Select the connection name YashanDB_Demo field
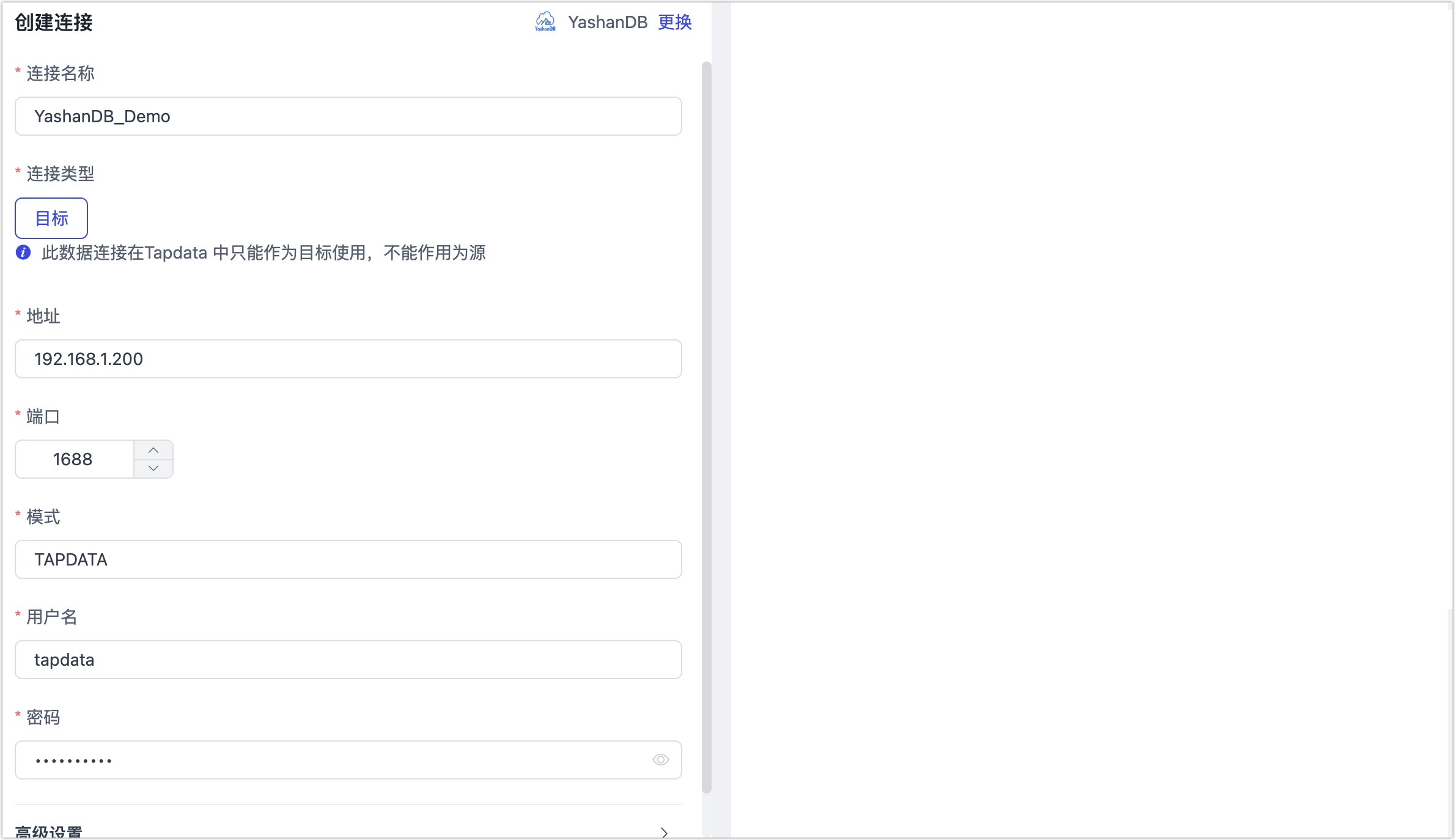The image size is (1455, 840). click(x=348, y=116)
